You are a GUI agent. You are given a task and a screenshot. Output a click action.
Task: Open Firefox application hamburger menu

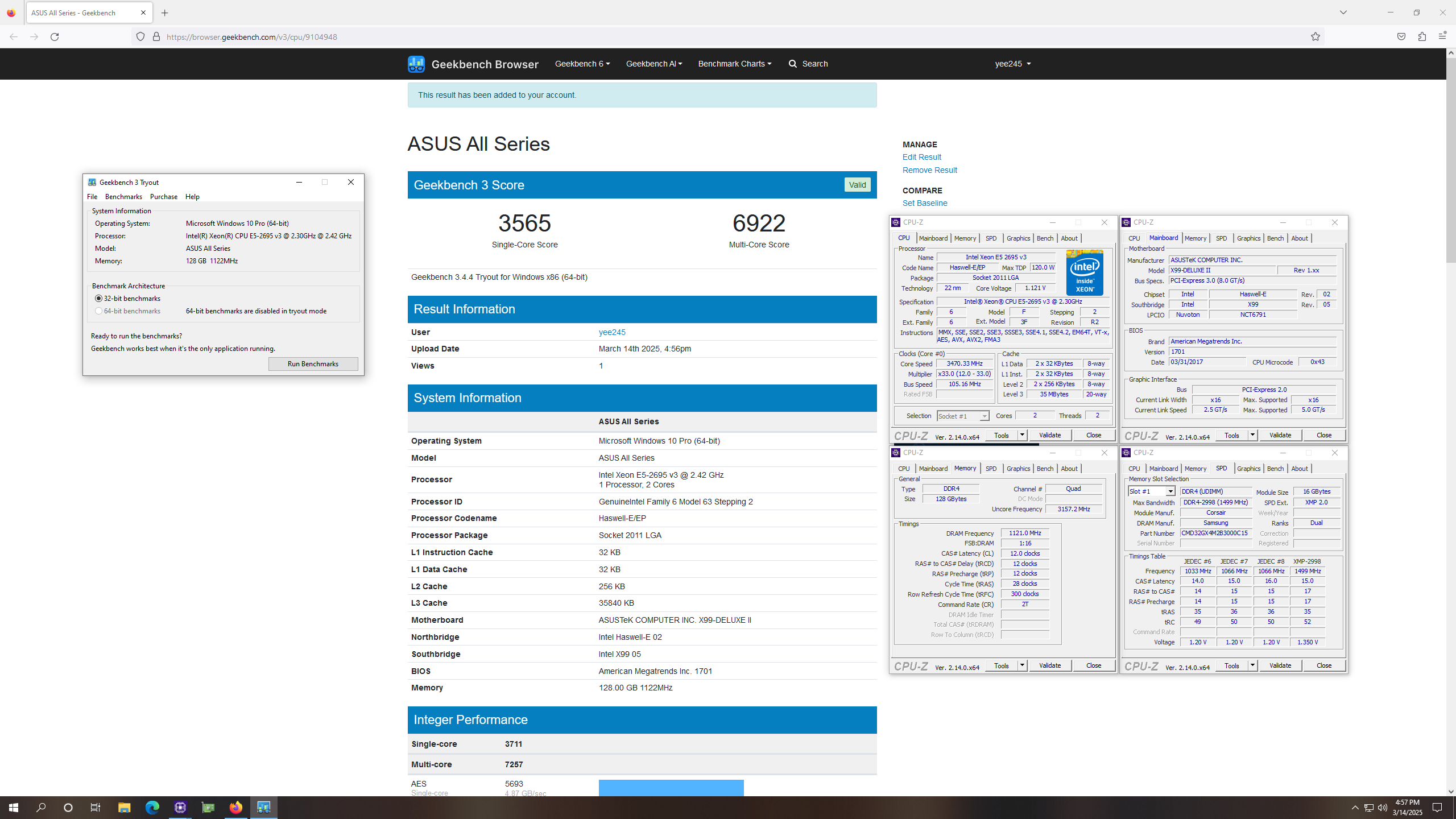[x=1442, y=37]
